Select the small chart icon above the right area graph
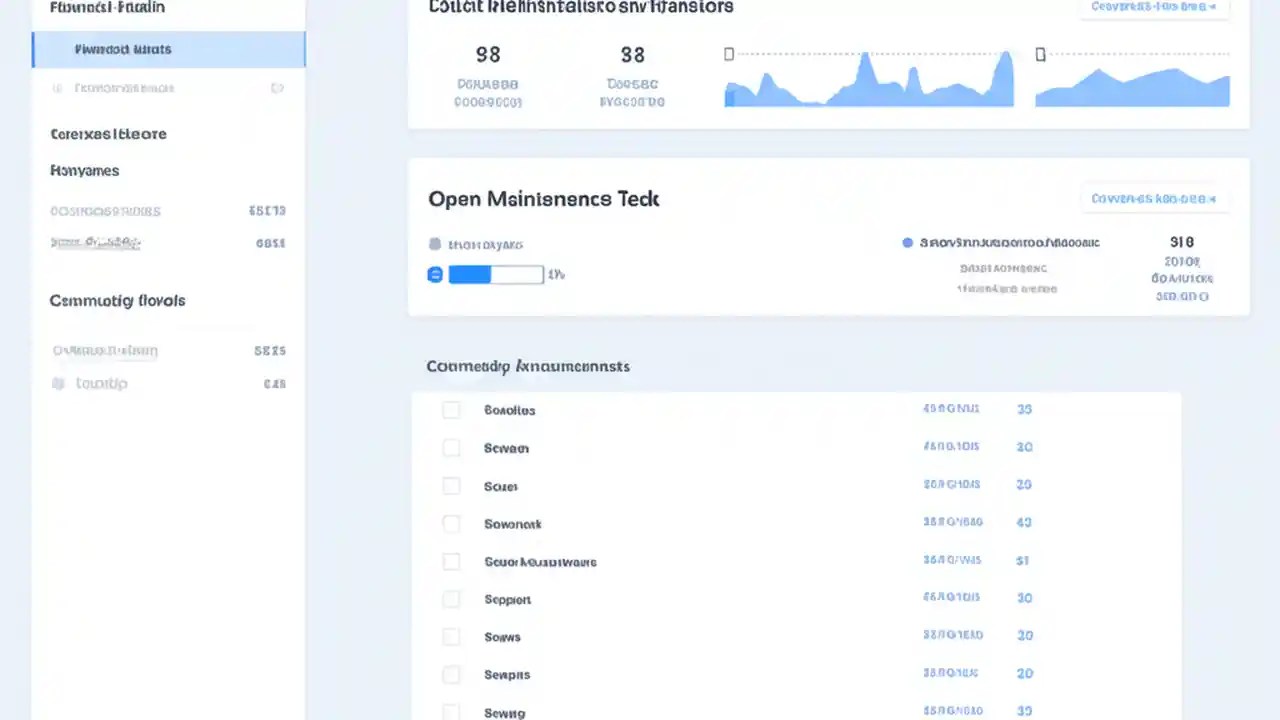 [1040, 54]
